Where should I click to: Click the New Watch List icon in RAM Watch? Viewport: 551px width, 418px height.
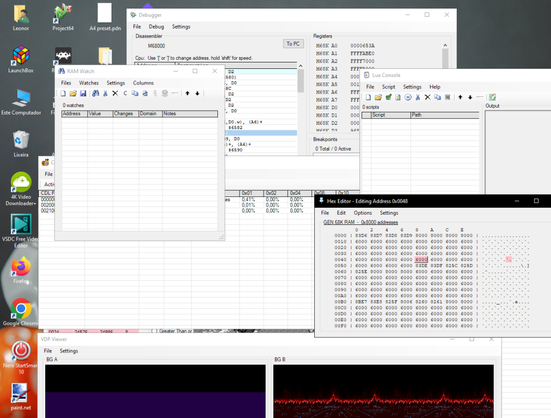[x=63, y=93]
